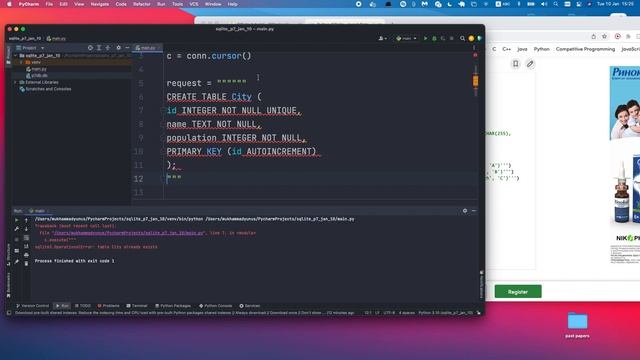Click Python link in browser page nav
Viewport: 640px width, 360px height.
[x=541, y=49]
